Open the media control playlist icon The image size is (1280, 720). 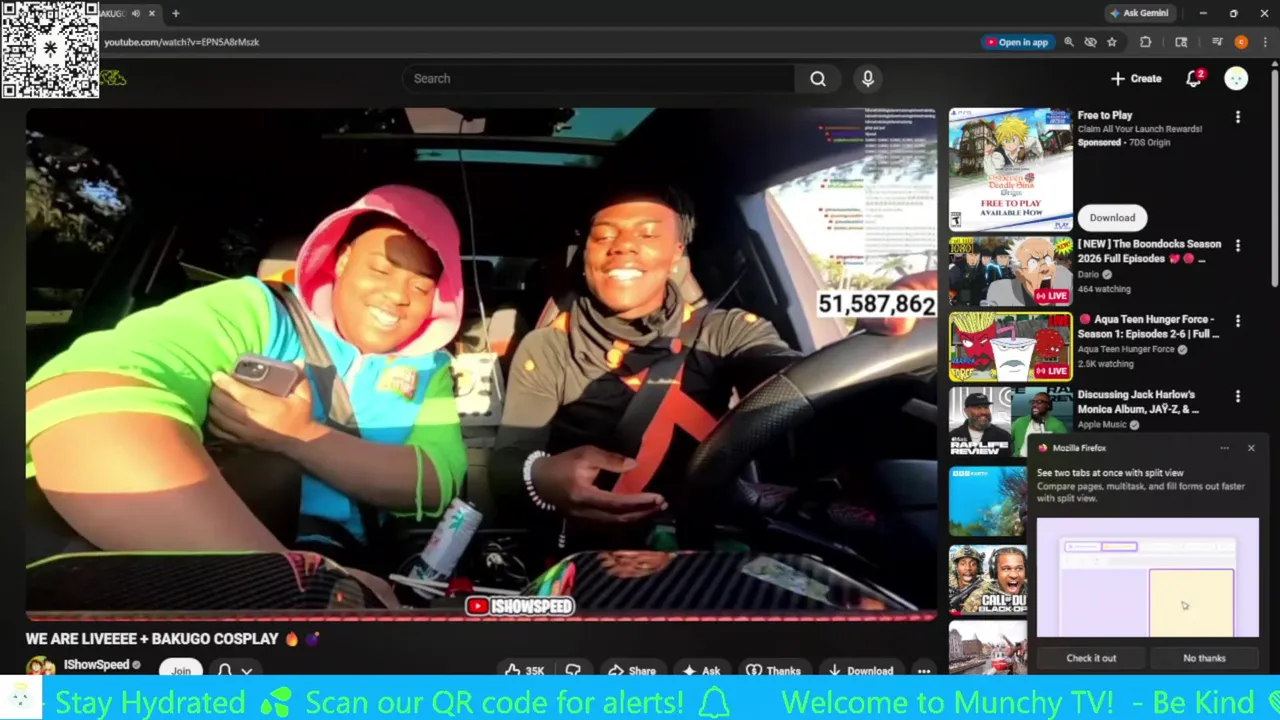pyautogui.click(x=1217, y=42)
